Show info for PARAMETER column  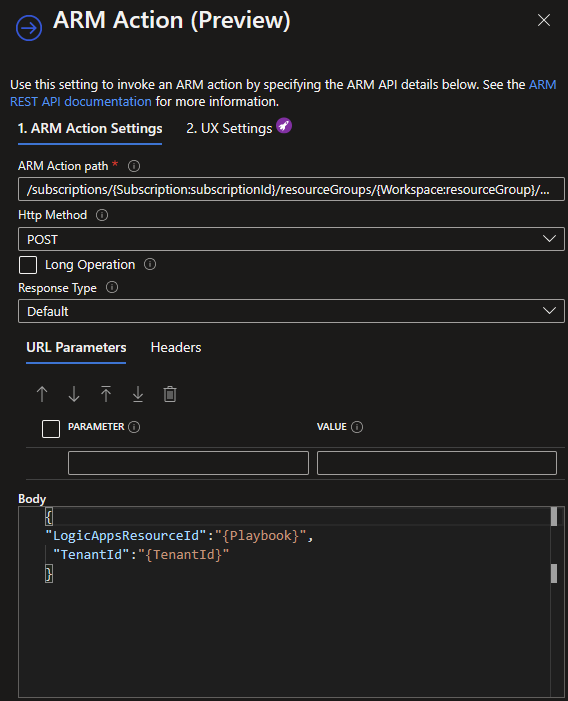(x=134, y=427)
